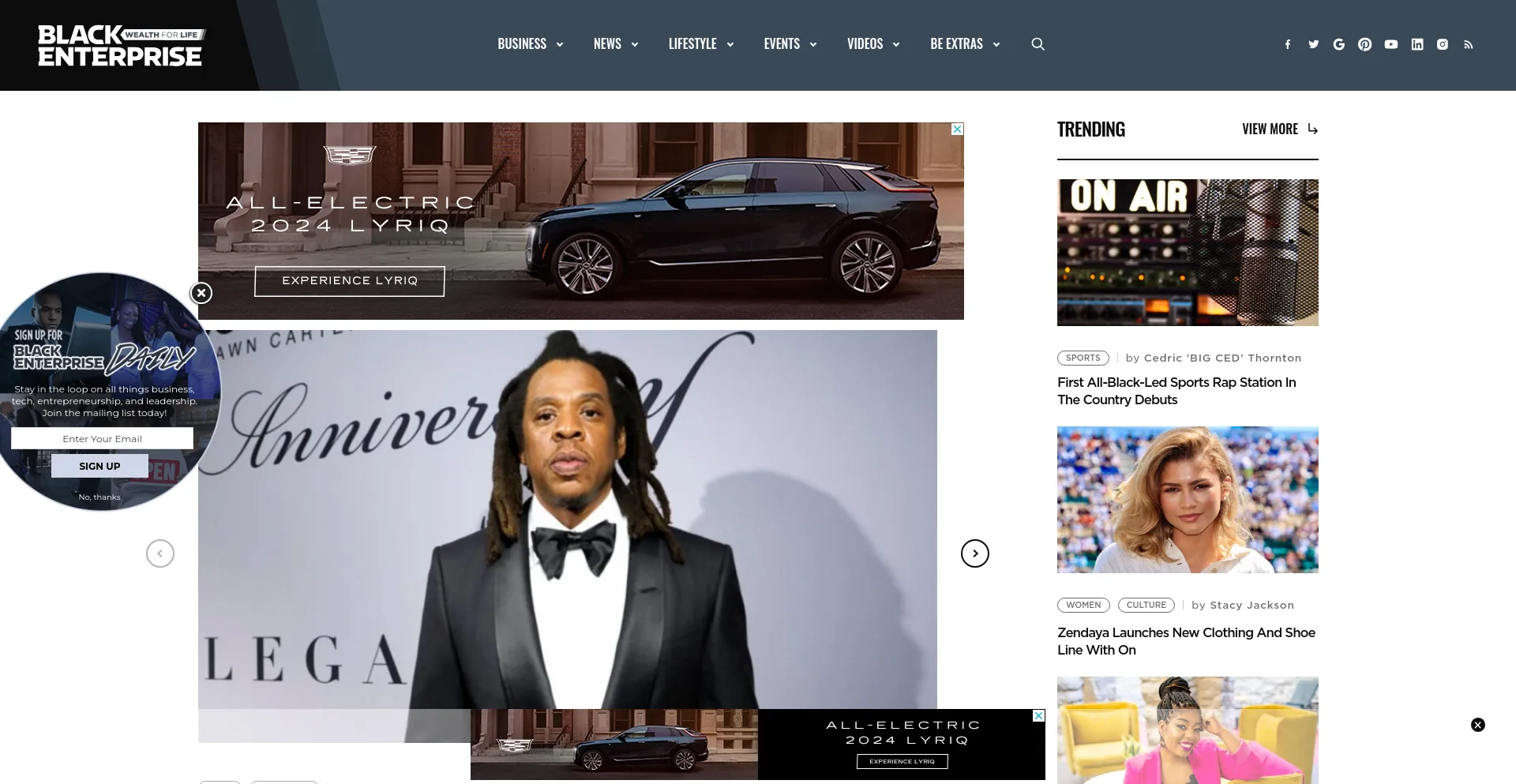Open the Pinterest icon in header
Screen dimensions: 1516x784
pyautogui.click(x=1365, y=44)
